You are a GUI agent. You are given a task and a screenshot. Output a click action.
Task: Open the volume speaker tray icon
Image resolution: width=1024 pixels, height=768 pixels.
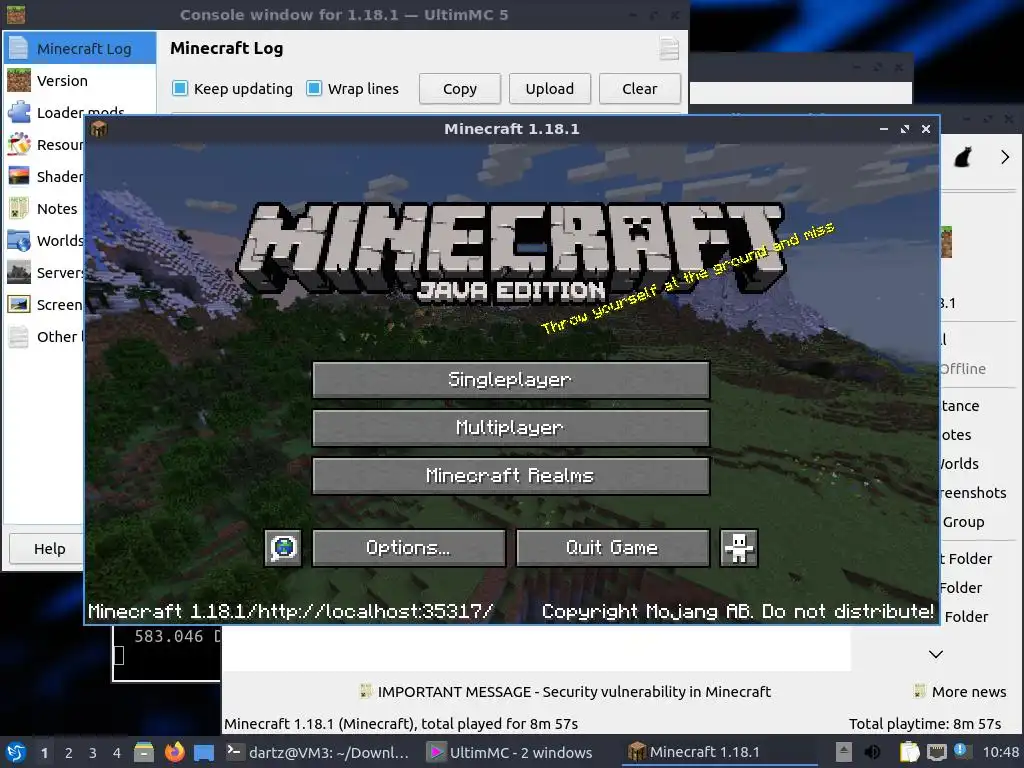872,752
